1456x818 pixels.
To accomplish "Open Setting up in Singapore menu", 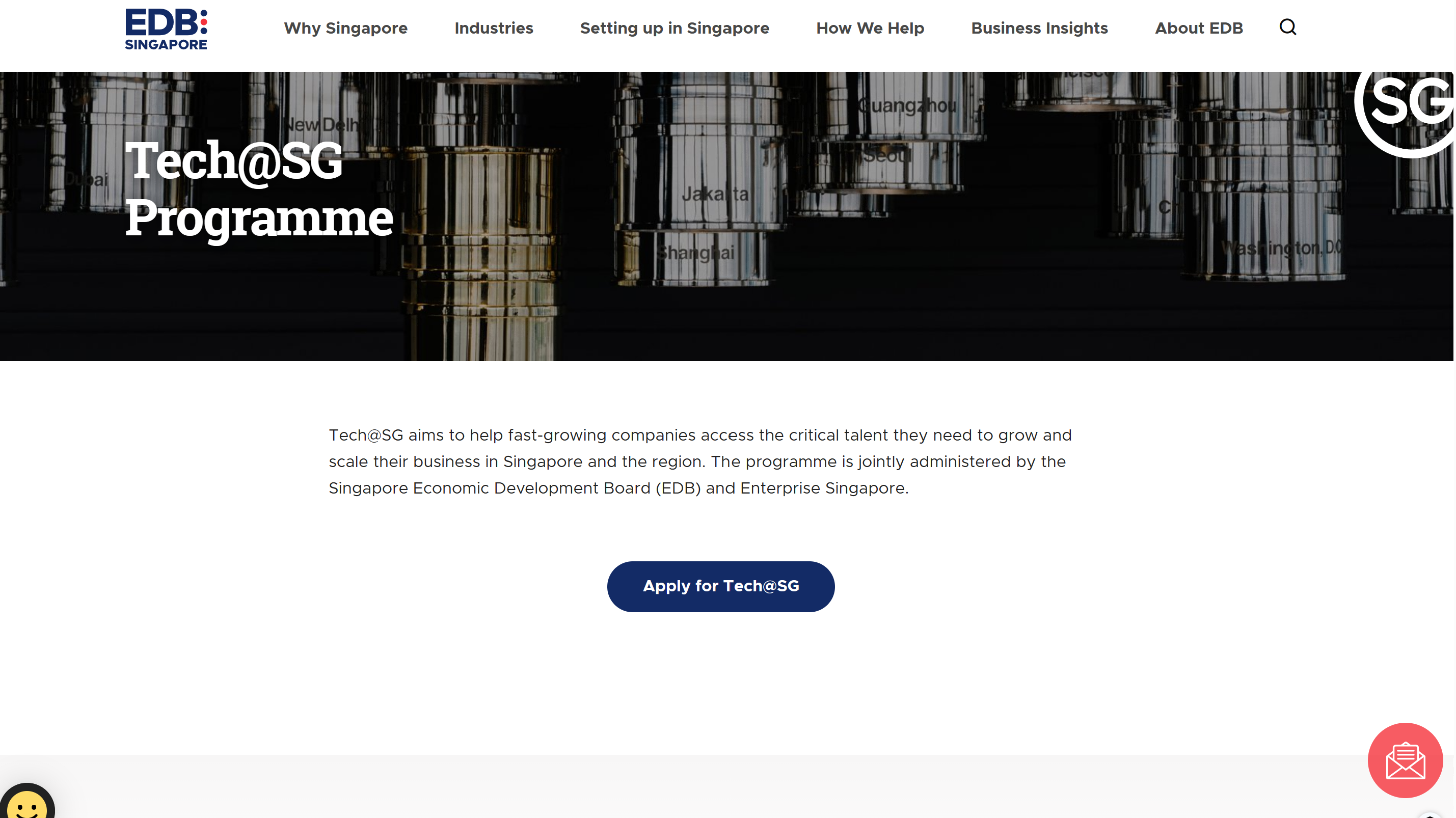I will [675, 28].
